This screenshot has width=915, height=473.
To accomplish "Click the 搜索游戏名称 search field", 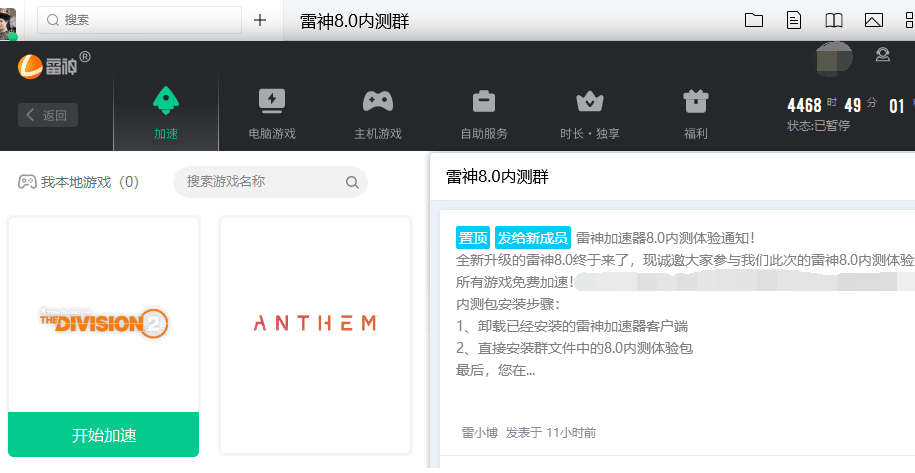I will (260, 182).
